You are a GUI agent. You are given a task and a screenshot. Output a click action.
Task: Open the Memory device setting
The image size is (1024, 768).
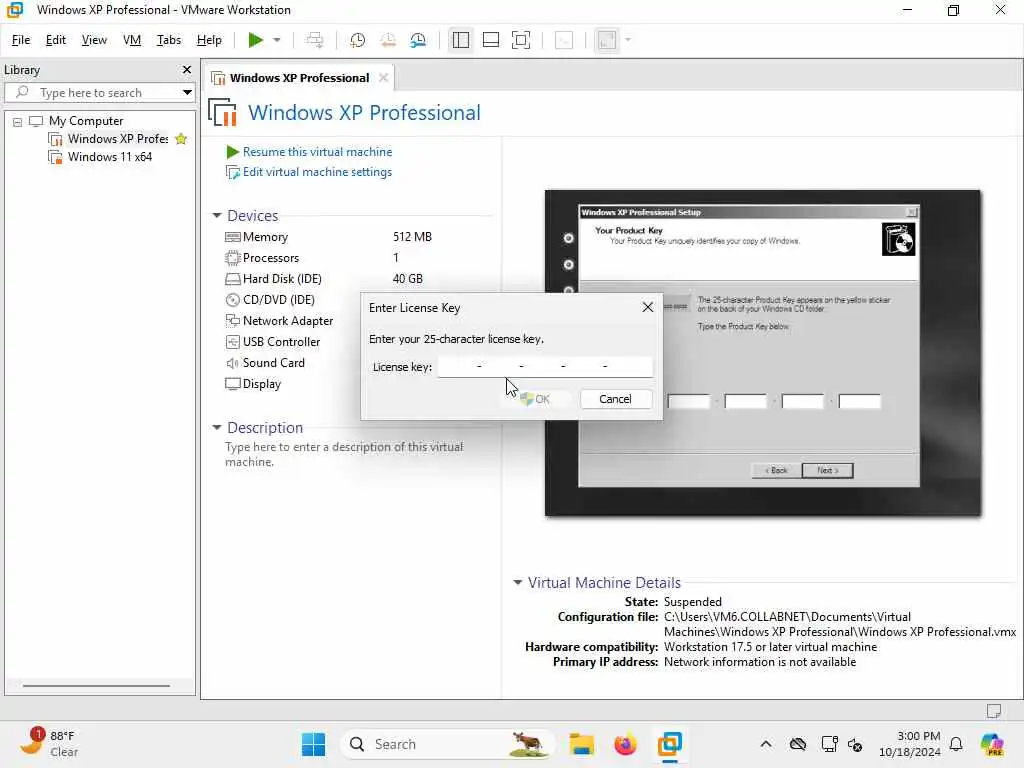click(265, 237)
